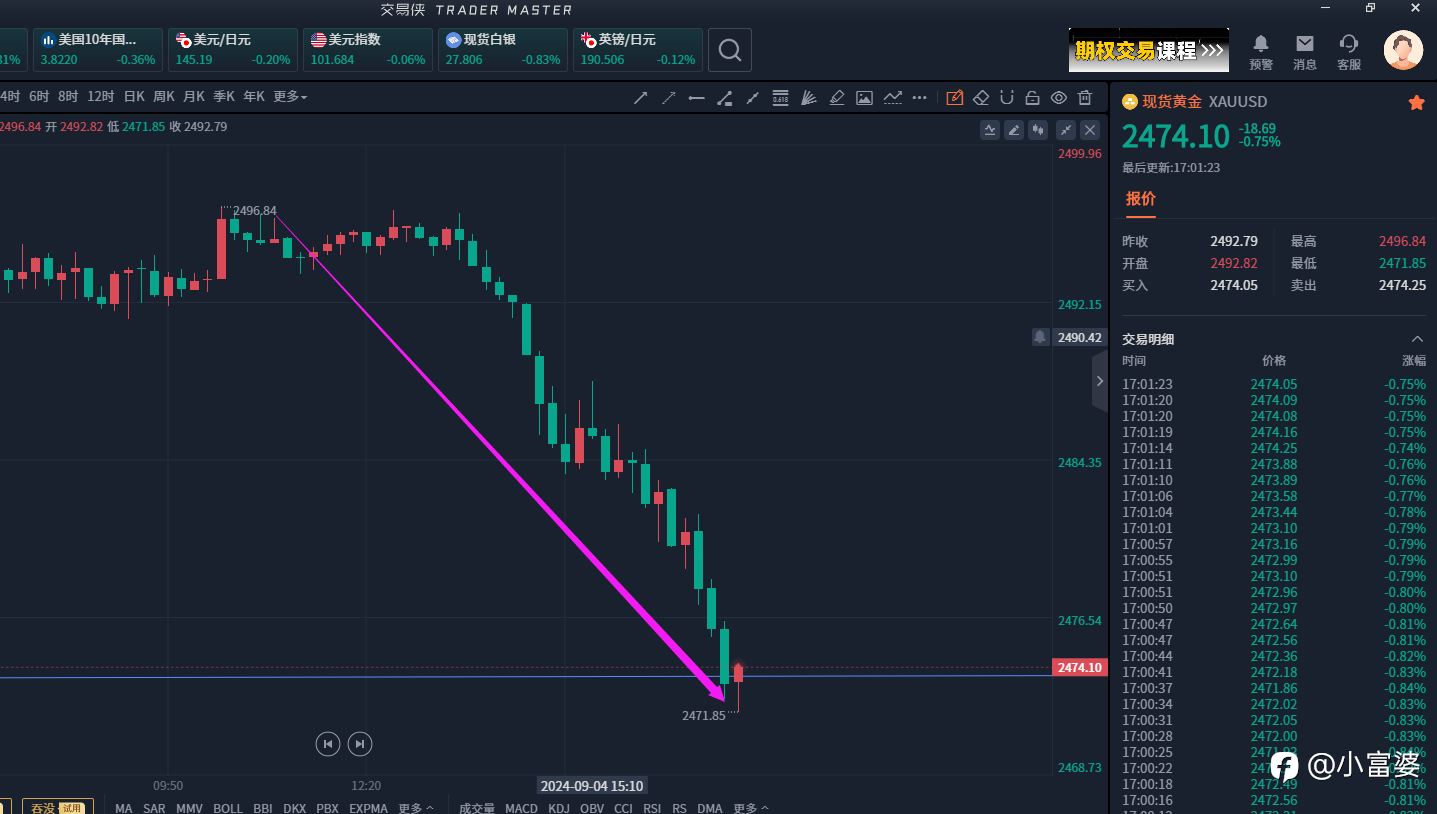The height and width of the screenshot is (814, 1437).
Task: Enable the EXPMA indicator
Action: pyautogui.click(x=368, y=808)
